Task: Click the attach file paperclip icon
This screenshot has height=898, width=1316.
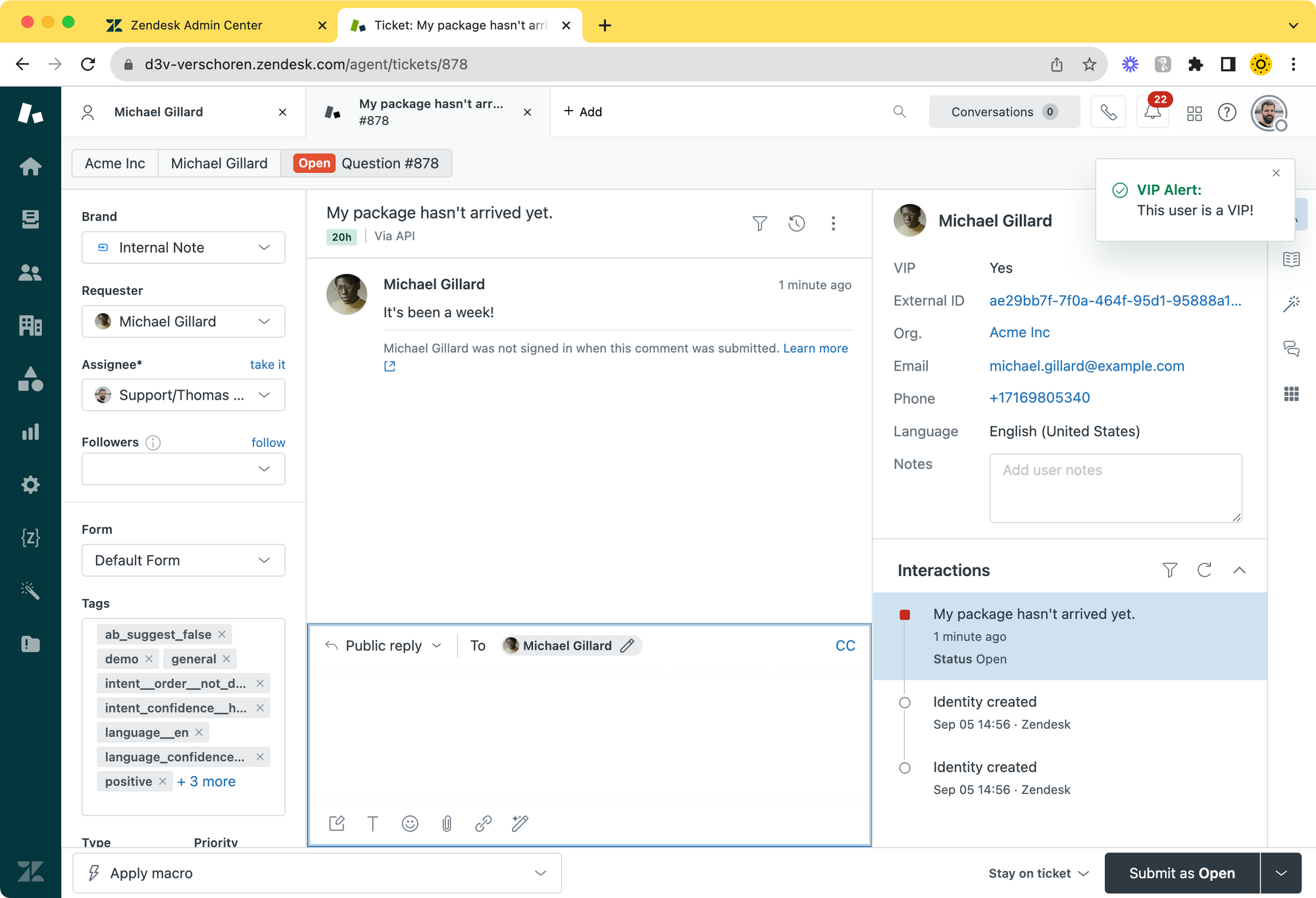Action: point(447,824)
